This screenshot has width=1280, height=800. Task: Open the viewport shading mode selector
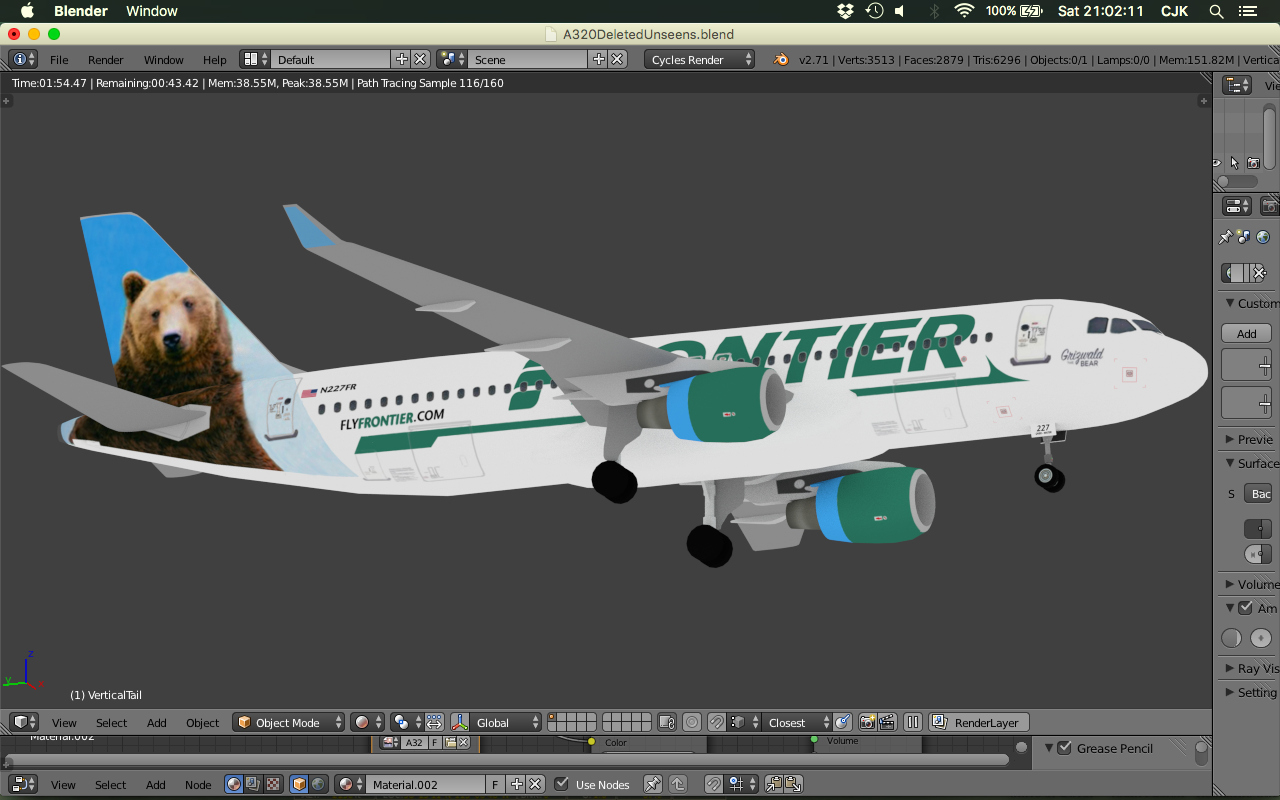click(x=367, y=722)
